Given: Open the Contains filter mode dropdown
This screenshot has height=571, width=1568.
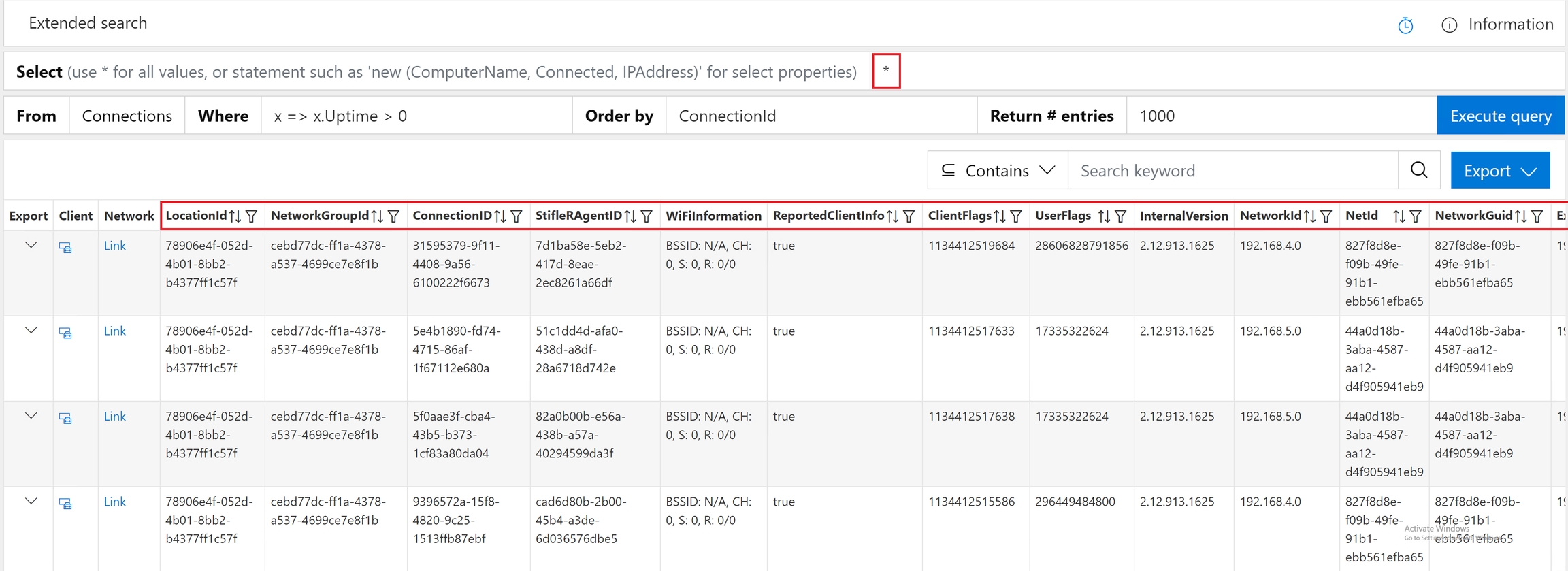Looking at the screenshot, I should [997, 170].
